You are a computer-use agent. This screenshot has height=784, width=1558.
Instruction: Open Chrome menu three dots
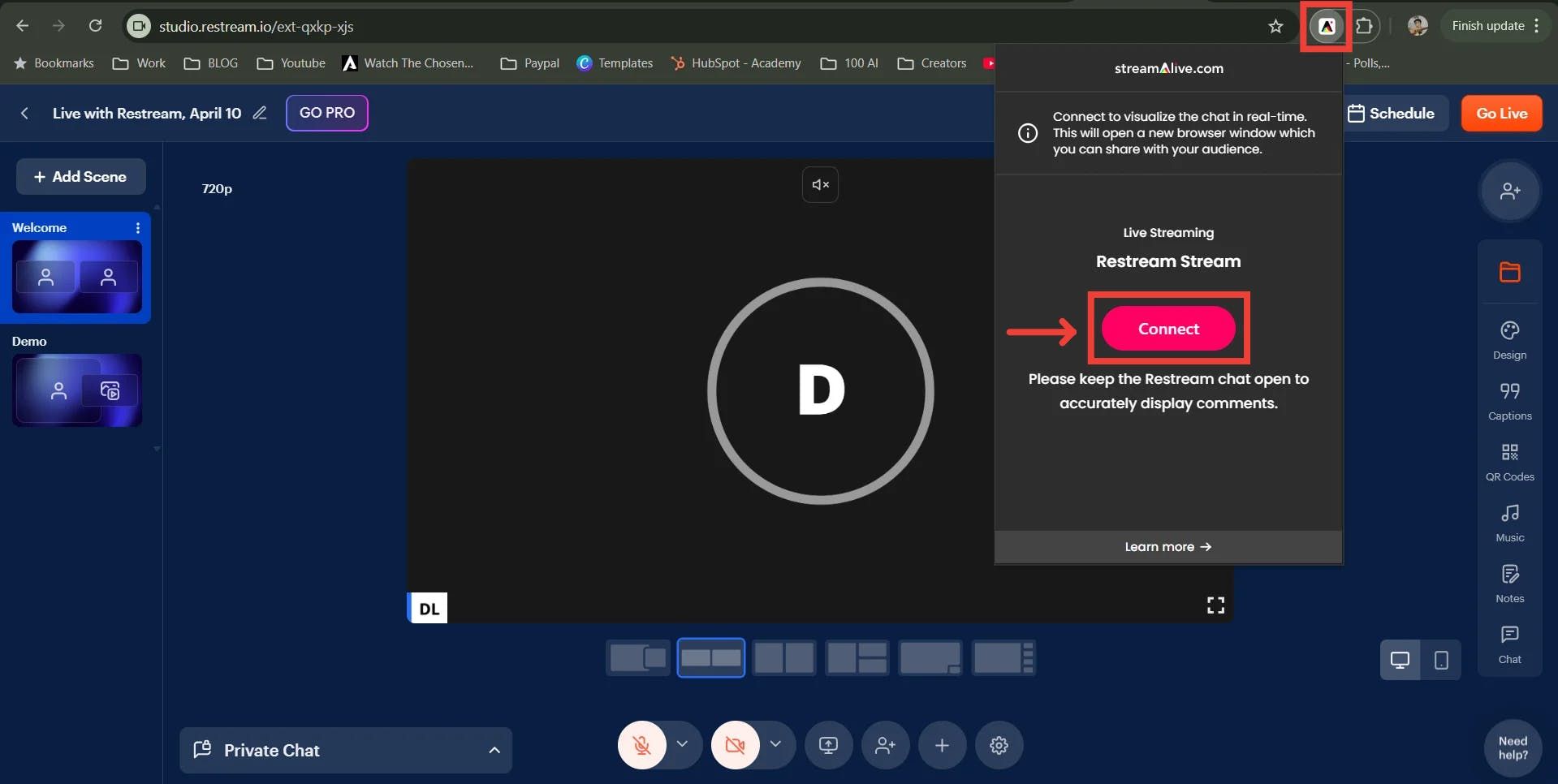coord(1537,26)
